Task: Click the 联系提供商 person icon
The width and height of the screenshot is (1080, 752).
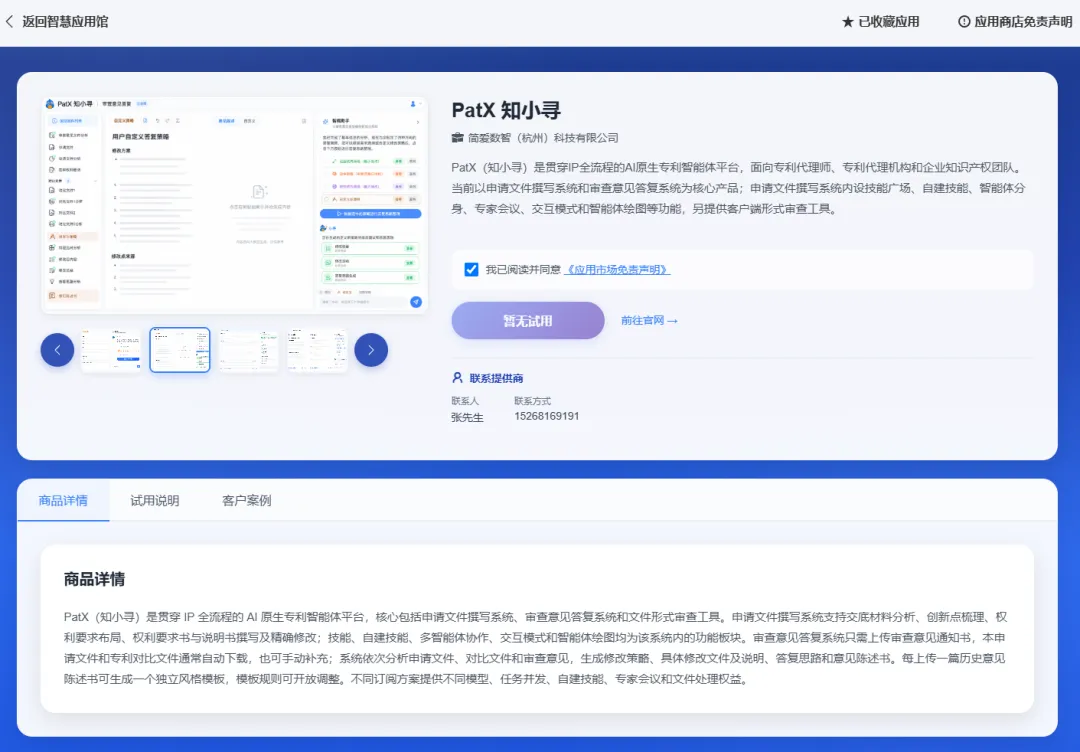Action: click(x=457, y=377)
